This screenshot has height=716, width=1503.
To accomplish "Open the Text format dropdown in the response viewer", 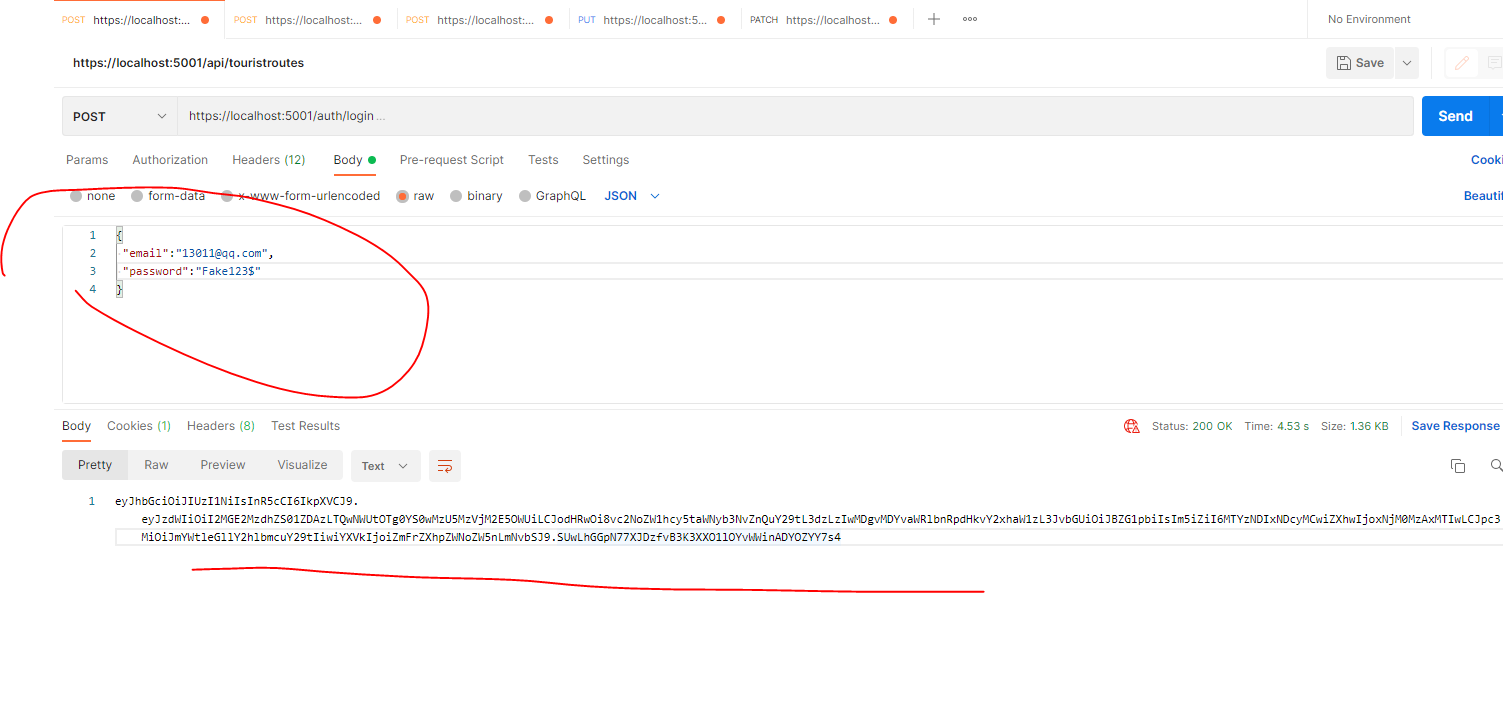I will point(385,465).
